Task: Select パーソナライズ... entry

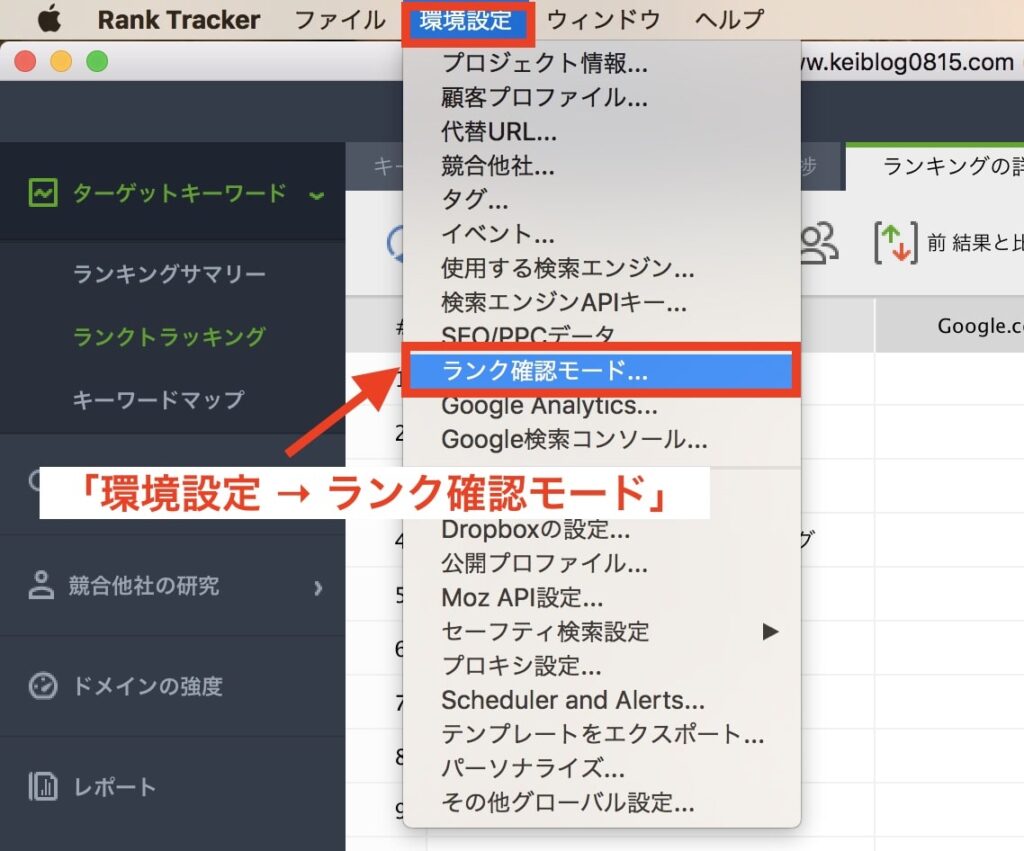Action: (533, 768)
